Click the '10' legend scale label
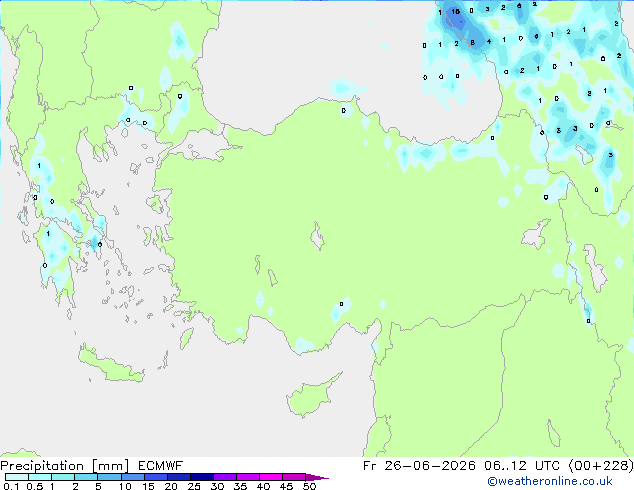The image size is (634, 490). click(125, 486)
